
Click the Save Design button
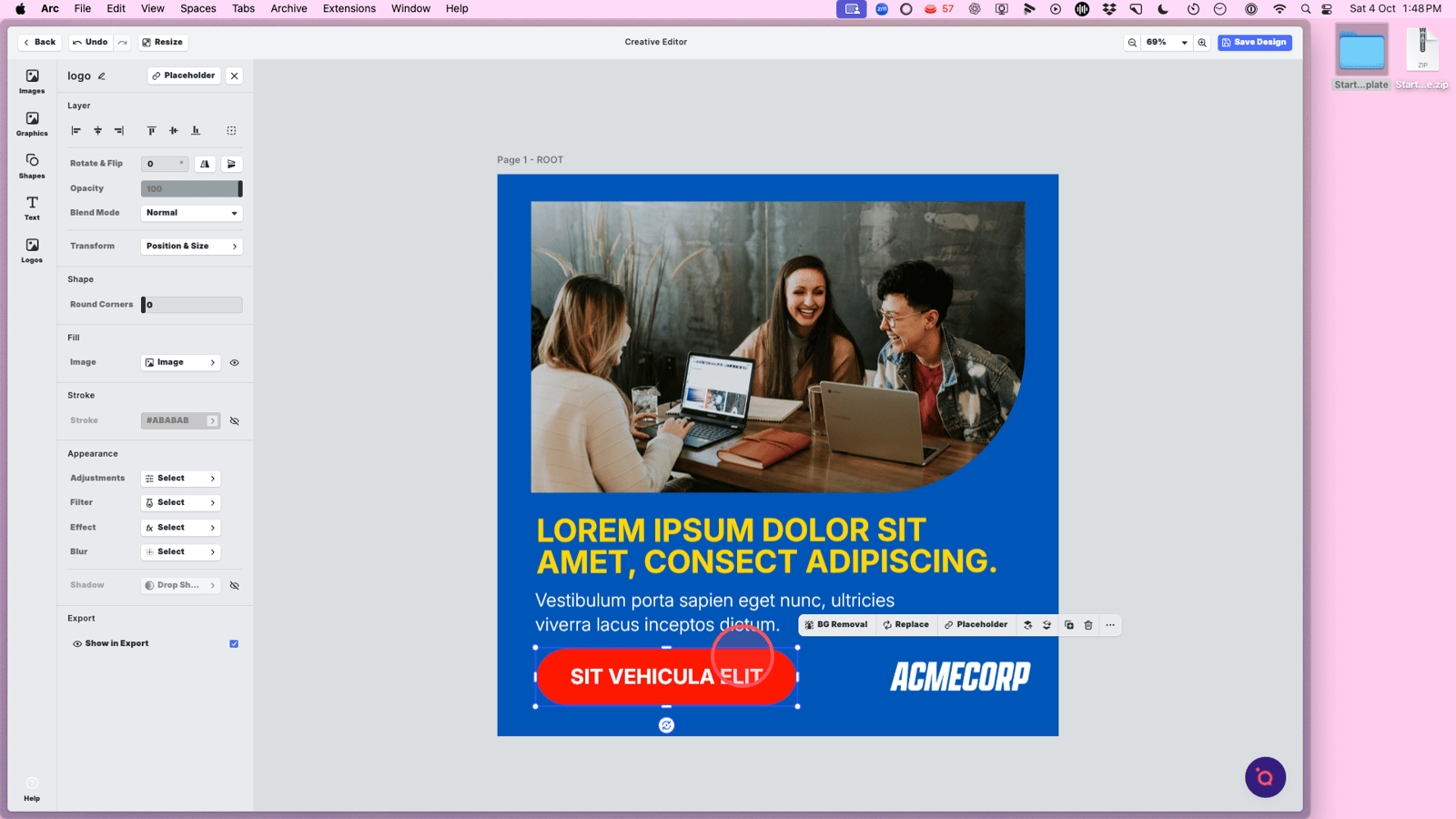1255,43
